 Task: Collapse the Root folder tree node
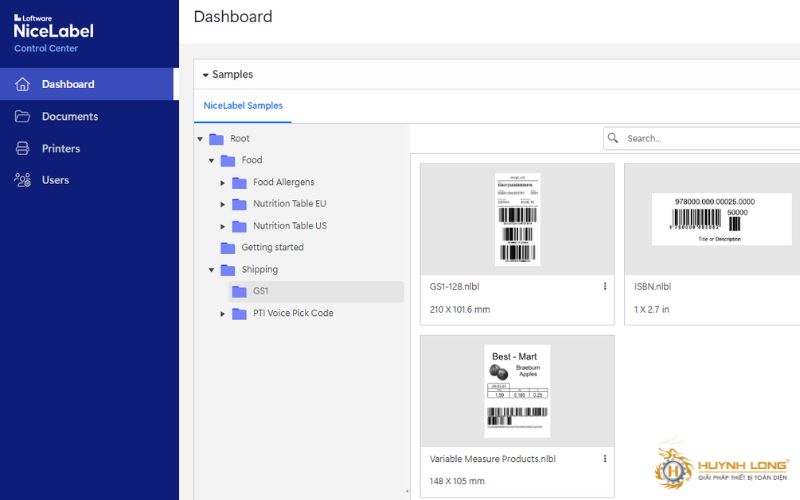[x=200, y=139]
